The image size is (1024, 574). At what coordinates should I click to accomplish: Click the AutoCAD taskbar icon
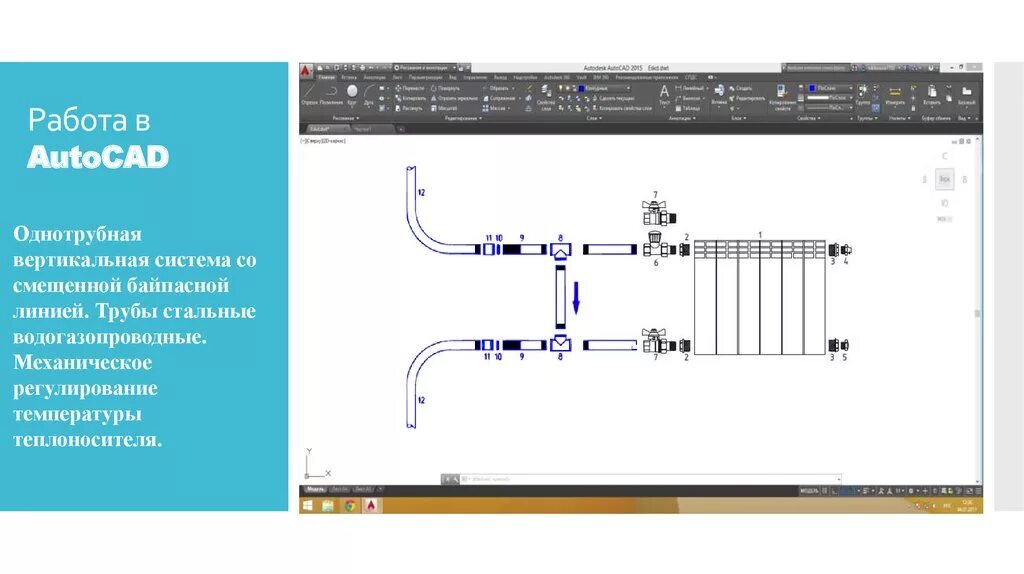pos(371,505)
